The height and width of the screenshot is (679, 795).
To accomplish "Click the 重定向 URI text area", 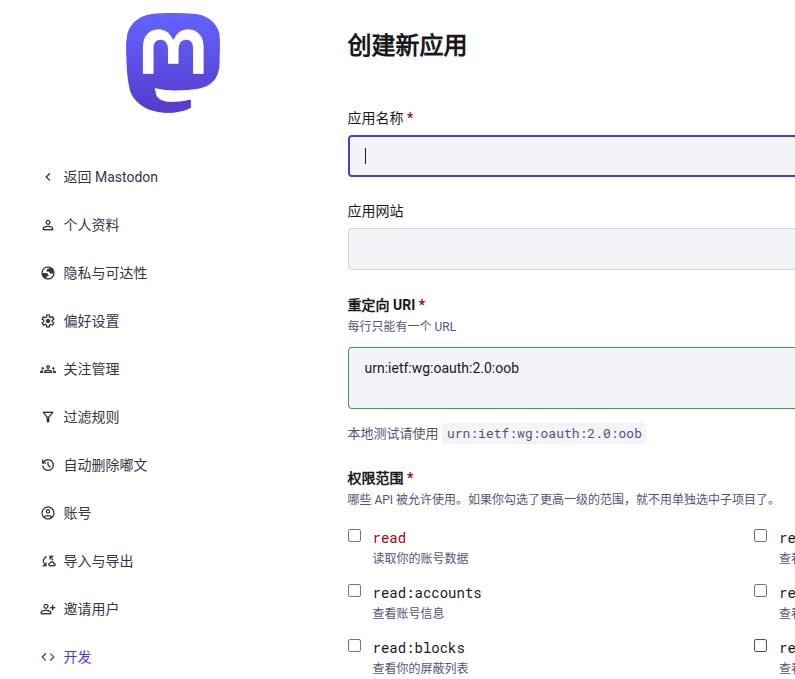I will pyautogui.click(x=571, y=377).
